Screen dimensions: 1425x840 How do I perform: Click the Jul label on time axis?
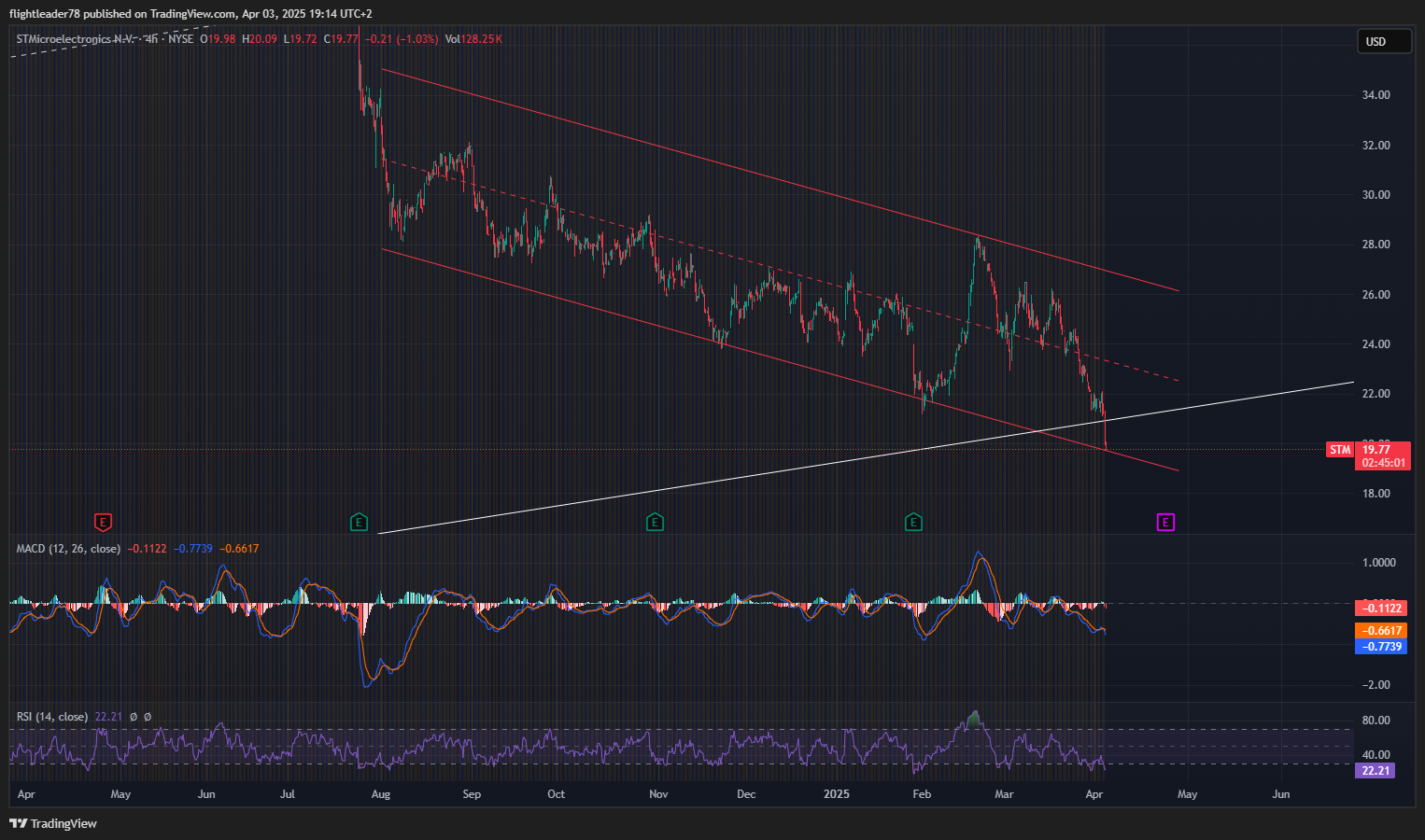point(288,795)
